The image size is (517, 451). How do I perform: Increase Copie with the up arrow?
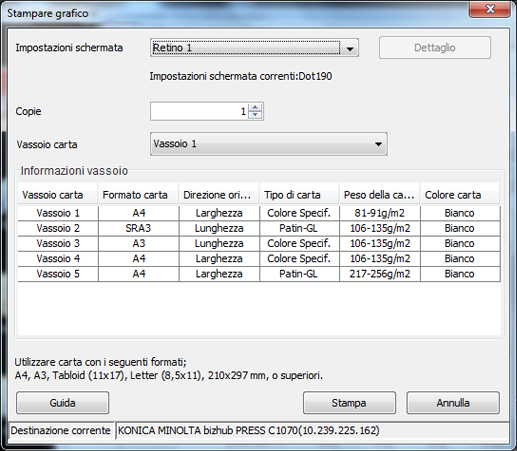tap(255, 107)
